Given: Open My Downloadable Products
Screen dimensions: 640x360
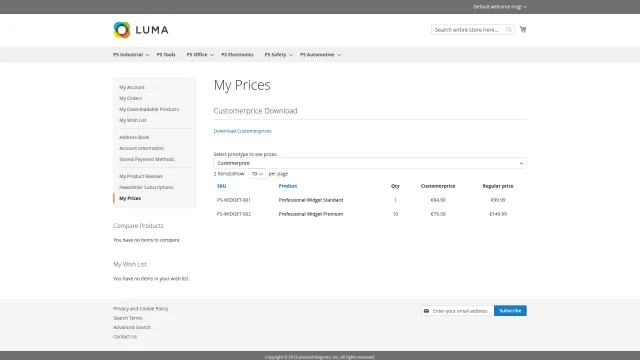Looking at the screenshot, I should pyautogui.click(x=149, y=109).
